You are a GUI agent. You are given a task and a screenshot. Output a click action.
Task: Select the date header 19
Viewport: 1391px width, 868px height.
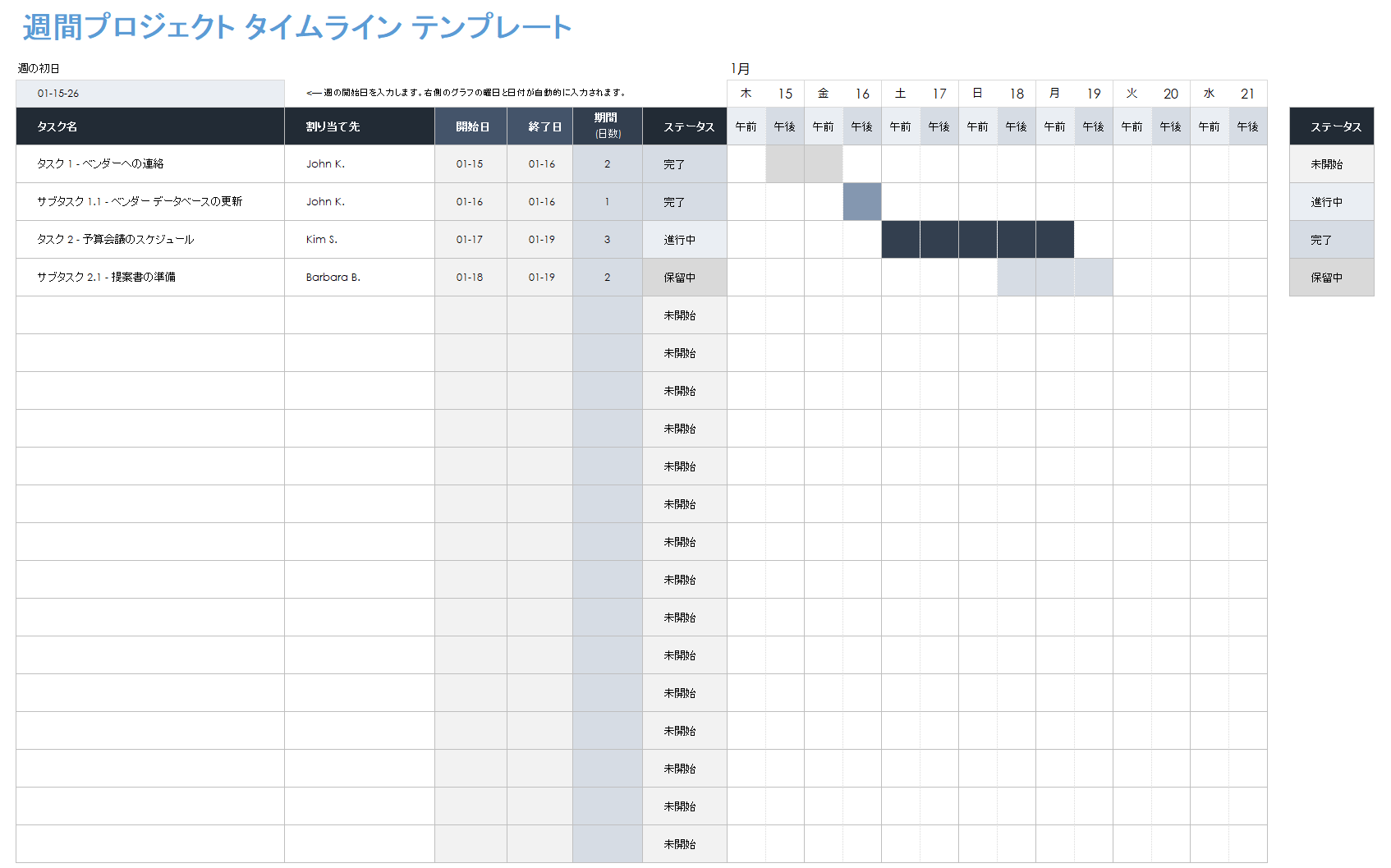(x=1094, y=94)
